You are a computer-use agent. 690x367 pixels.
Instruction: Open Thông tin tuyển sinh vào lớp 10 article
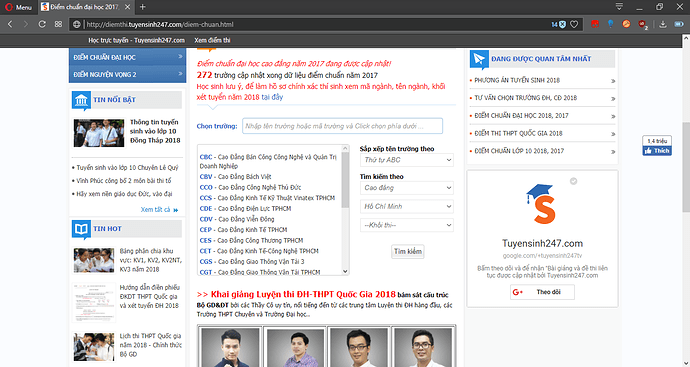pyautogui.click(x=155, y=131)
